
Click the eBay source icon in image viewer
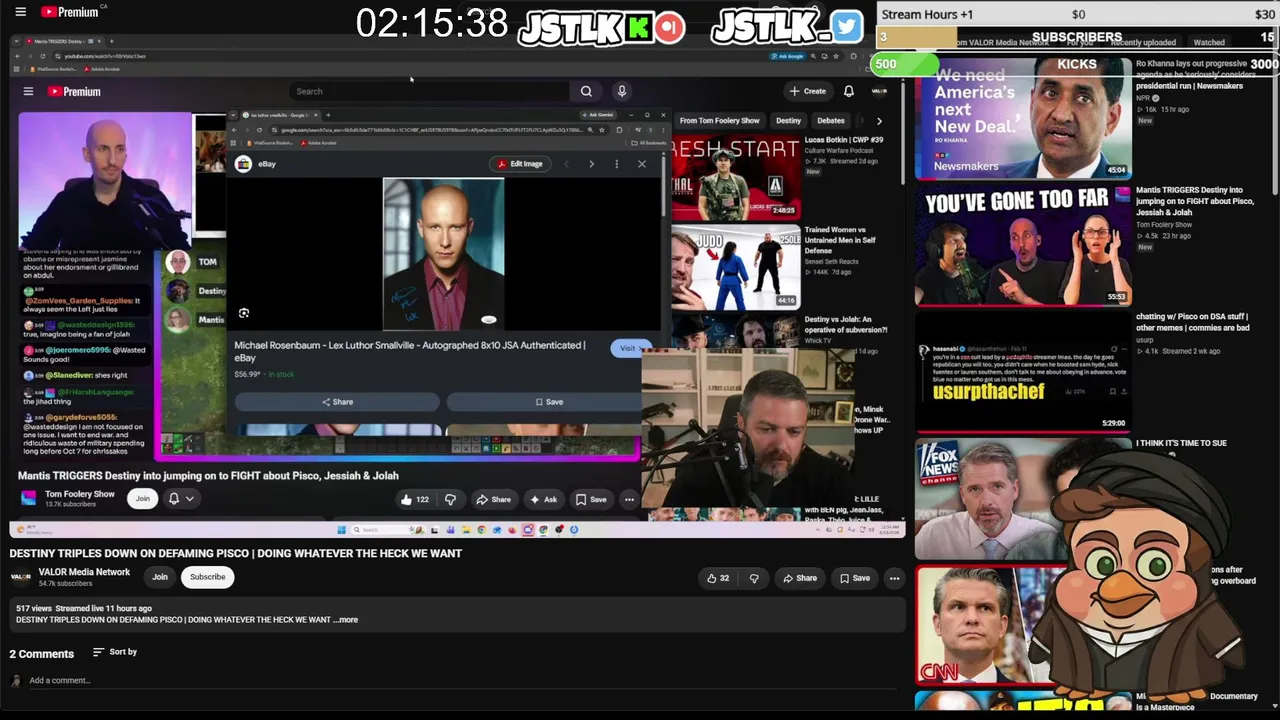coord(243,164)
